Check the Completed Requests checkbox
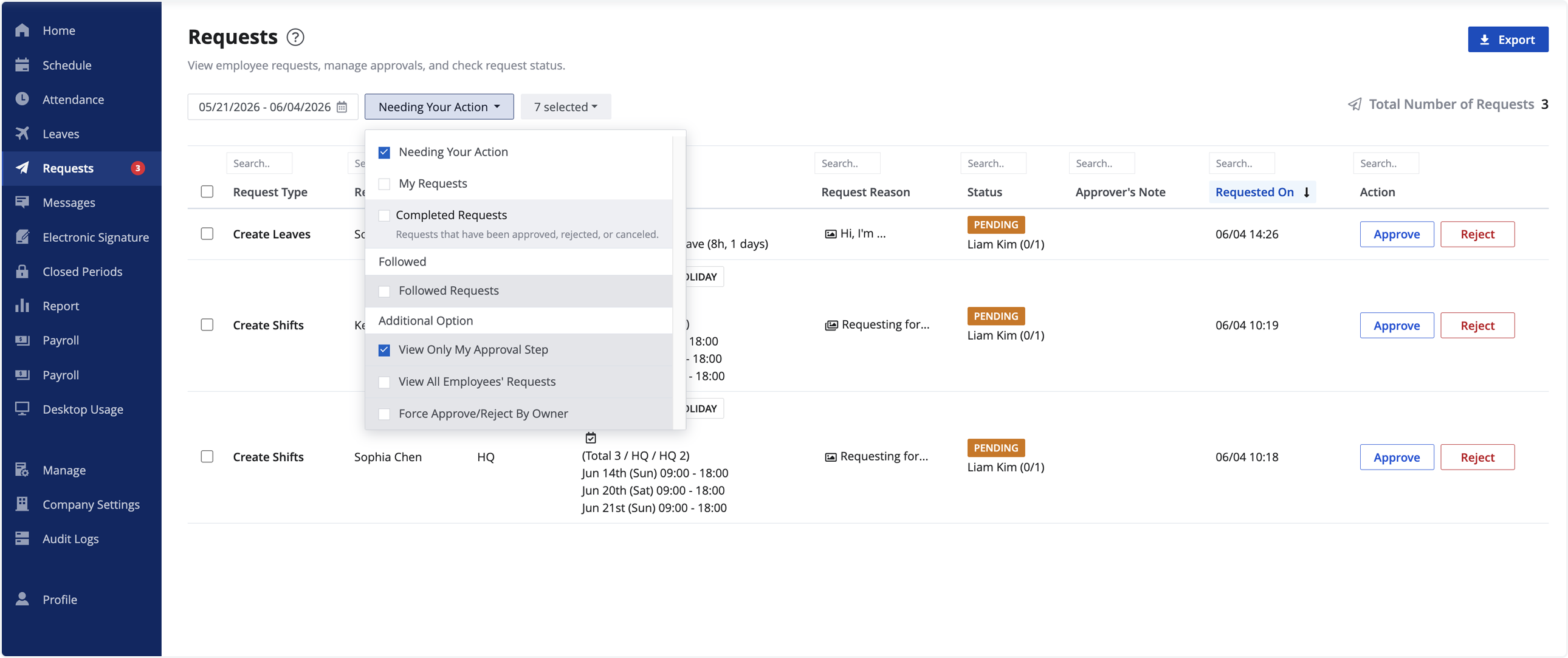The image size is (1568, 658). pyautogui.click(x=384, y=216)
